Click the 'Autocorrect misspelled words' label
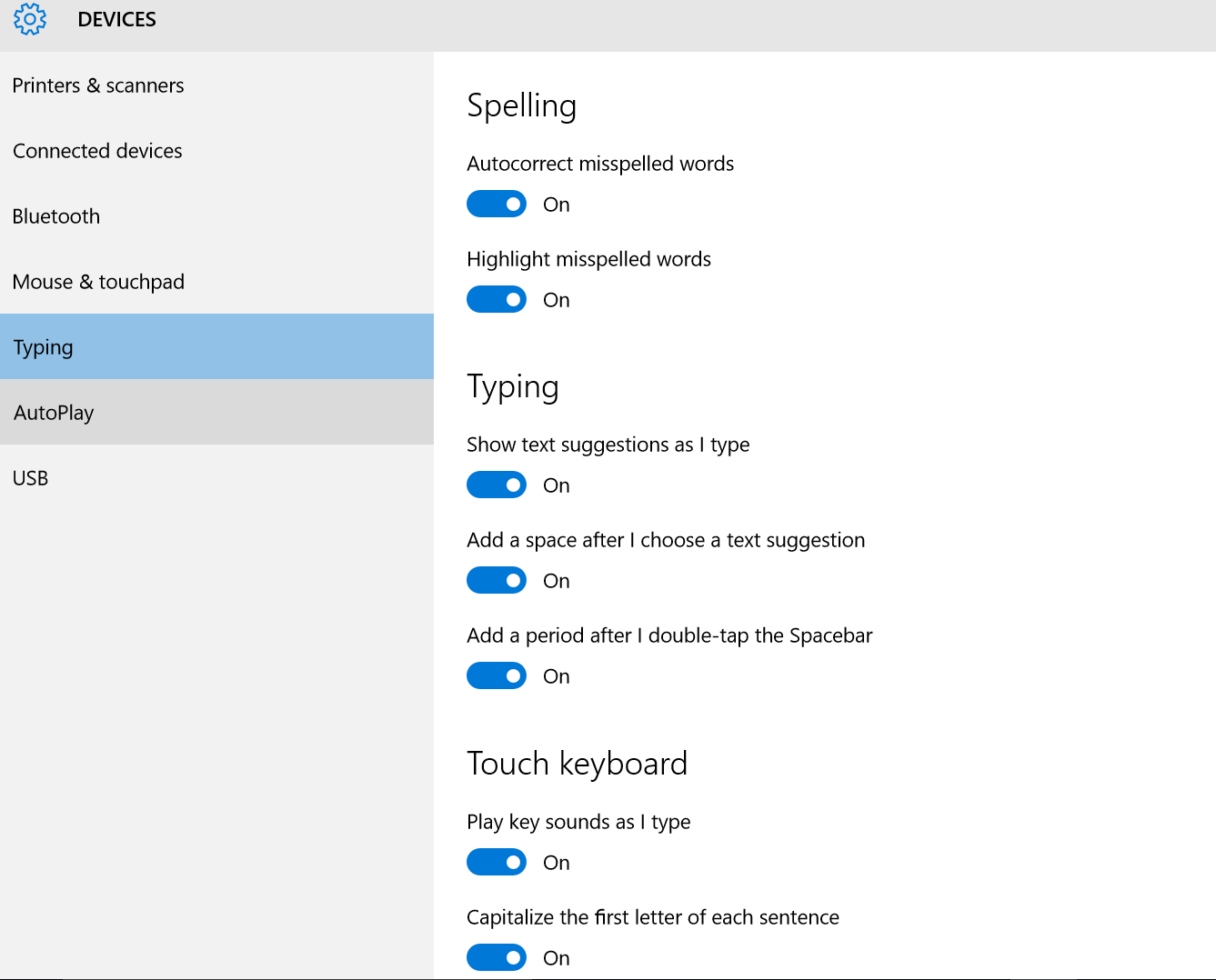 (600, 164)
